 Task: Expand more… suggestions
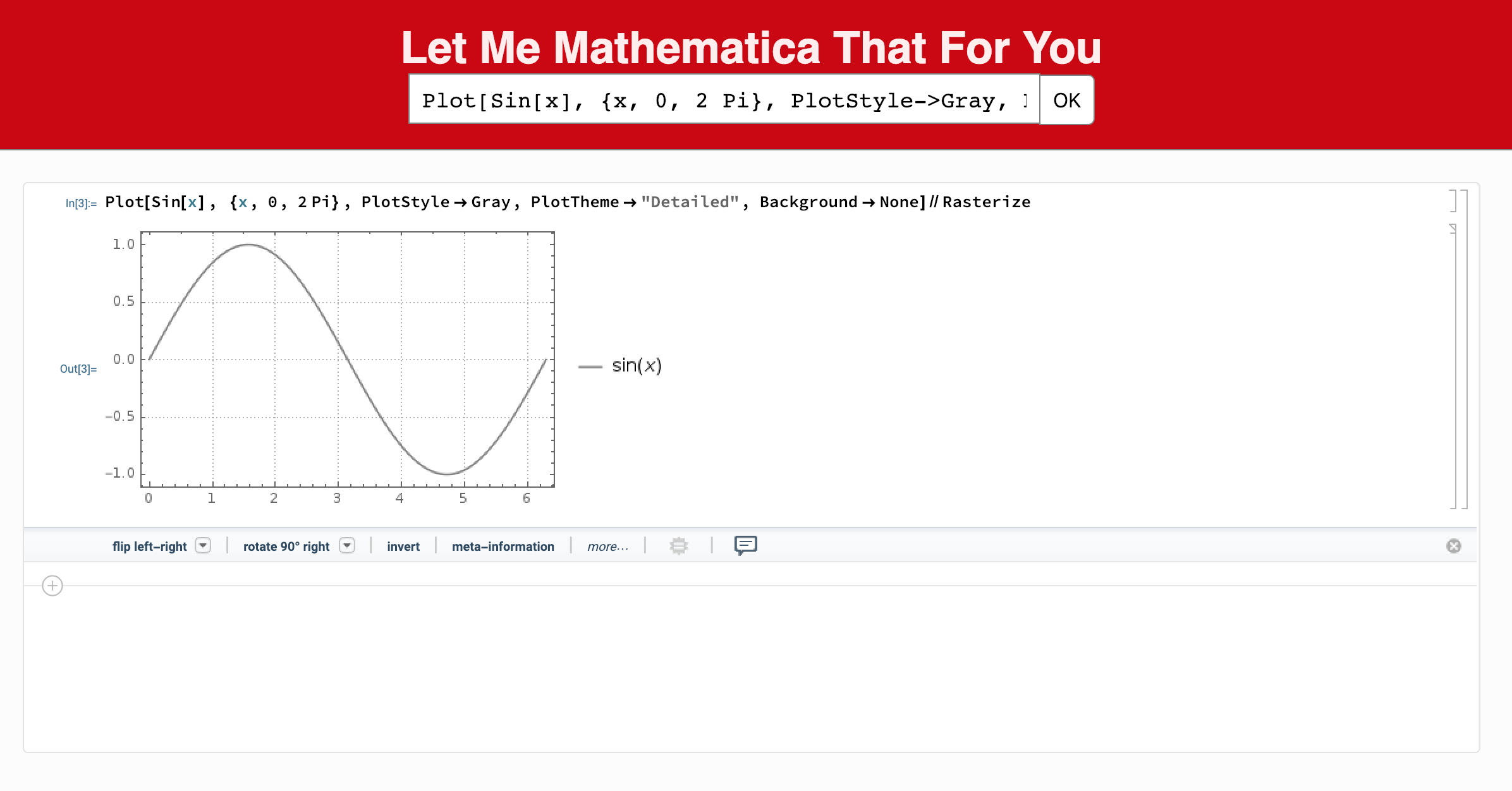tap(607, 546)
